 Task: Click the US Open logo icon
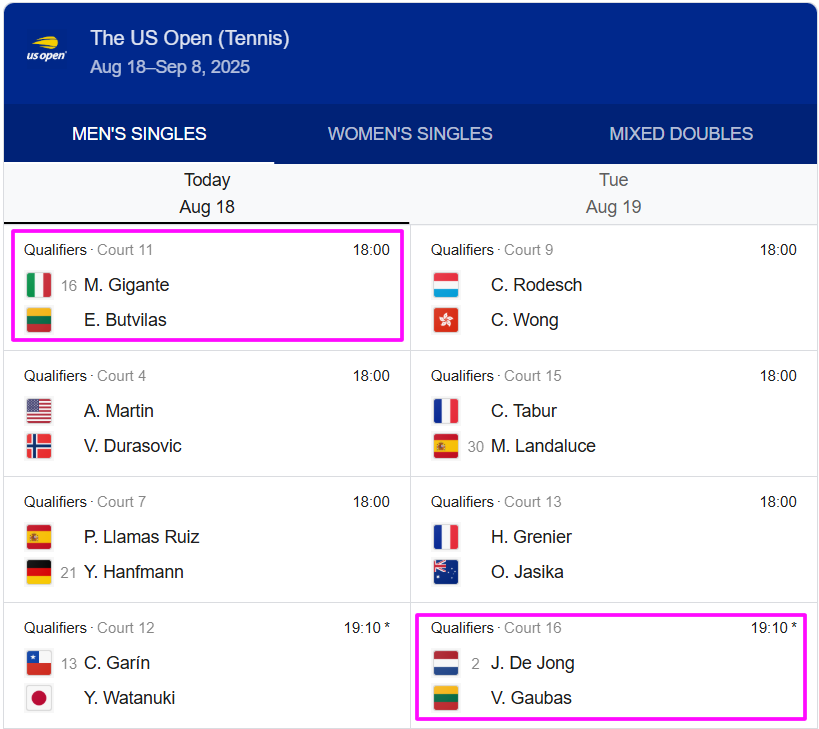pos(46,51)
